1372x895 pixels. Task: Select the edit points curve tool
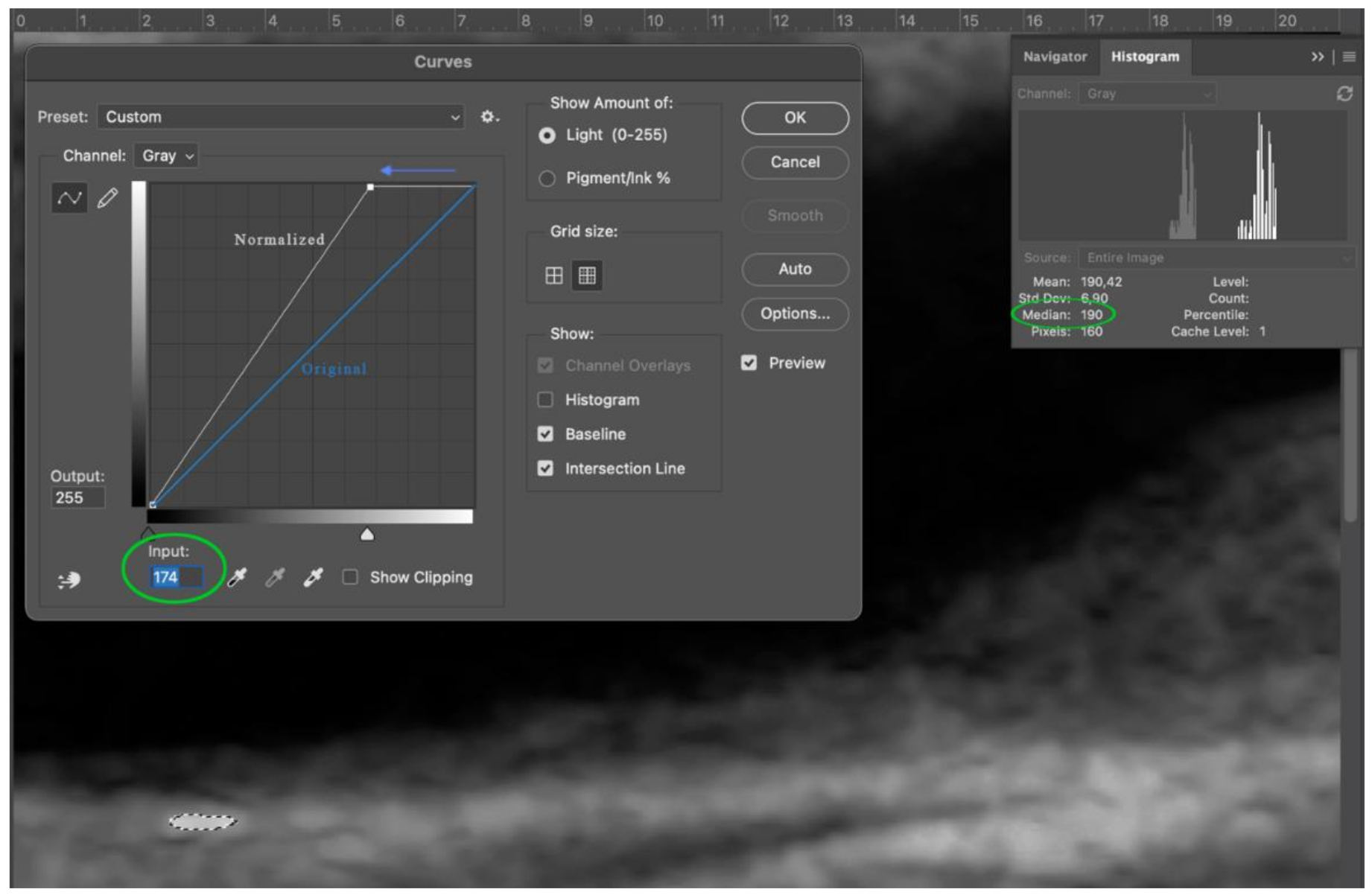pyautogui.click(x=69, y=197)
